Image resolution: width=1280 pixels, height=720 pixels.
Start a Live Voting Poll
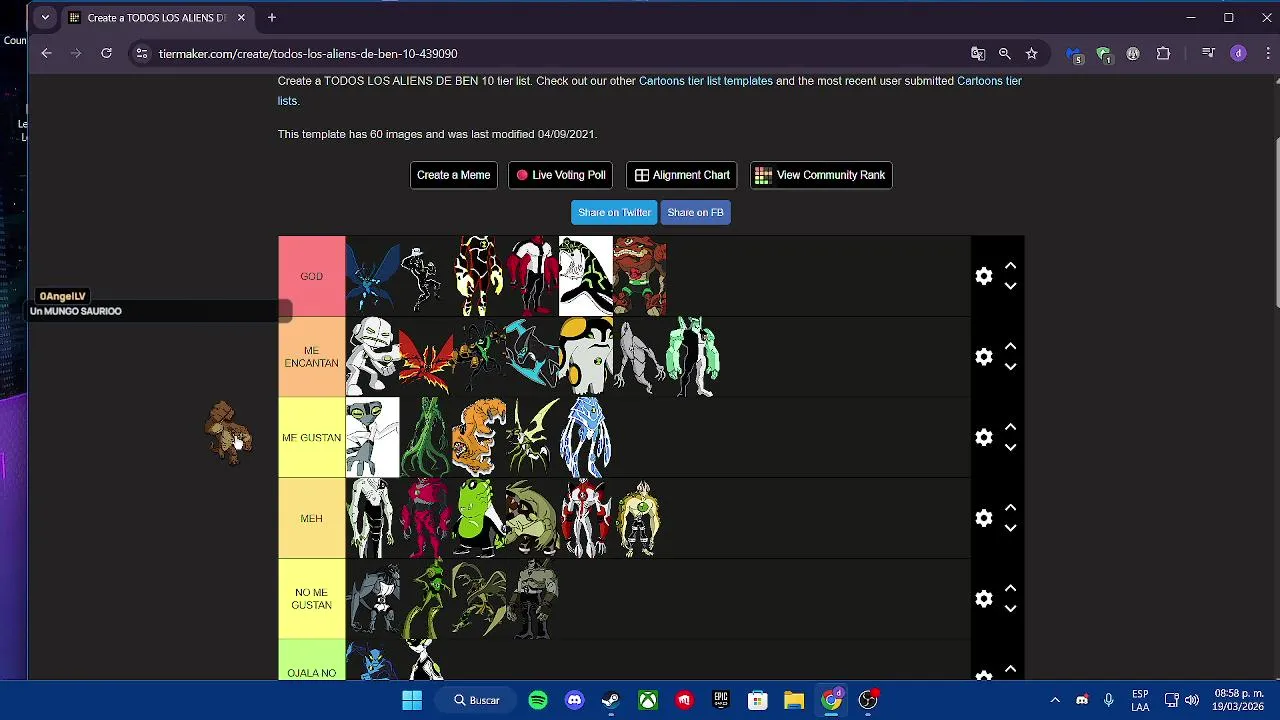coord(560,175)
